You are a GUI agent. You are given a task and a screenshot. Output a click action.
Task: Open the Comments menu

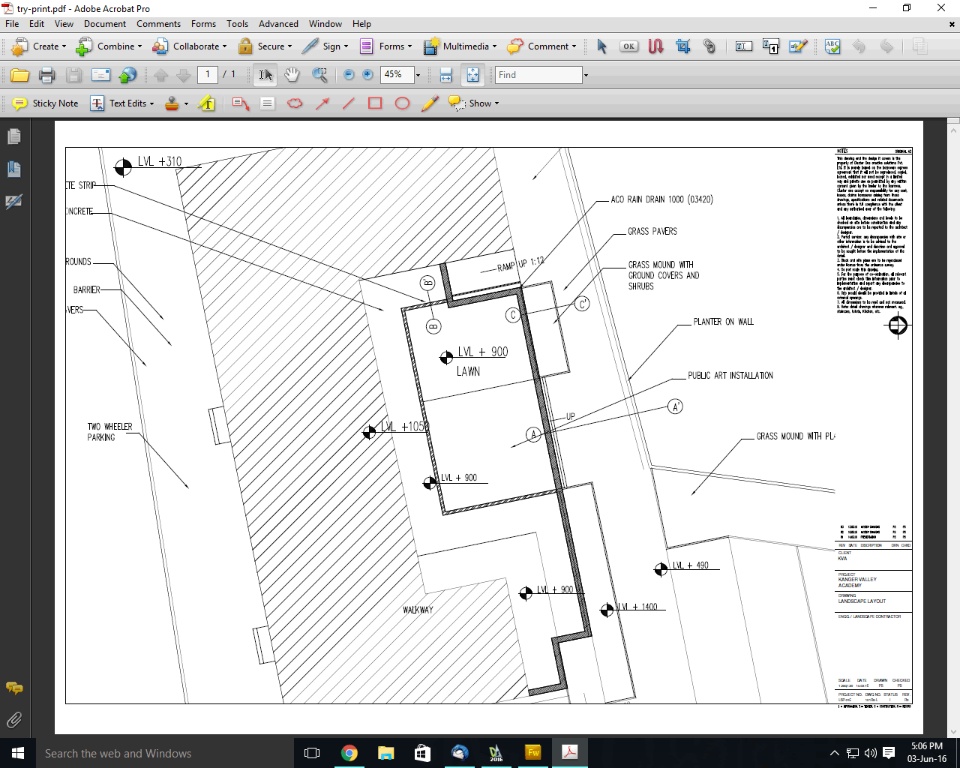[x=158, y=24]
